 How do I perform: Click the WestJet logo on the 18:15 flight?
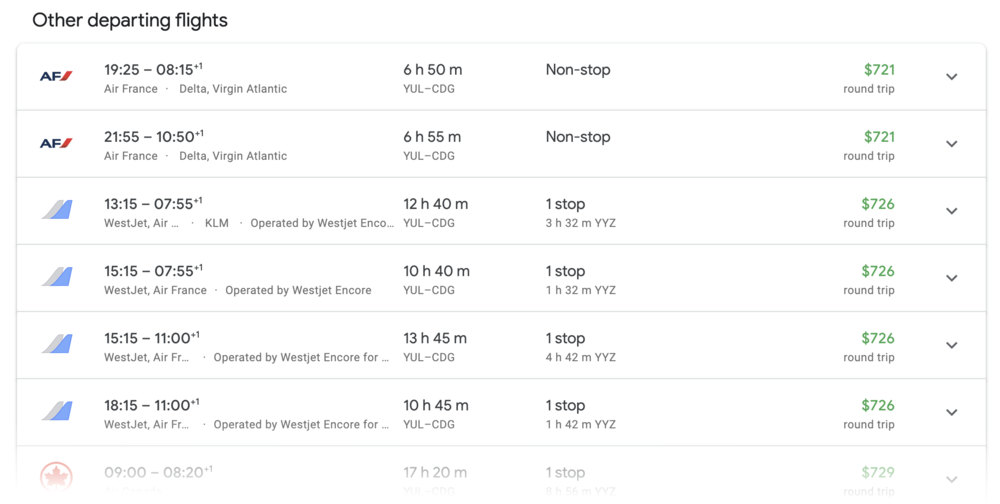click(57, 412)
